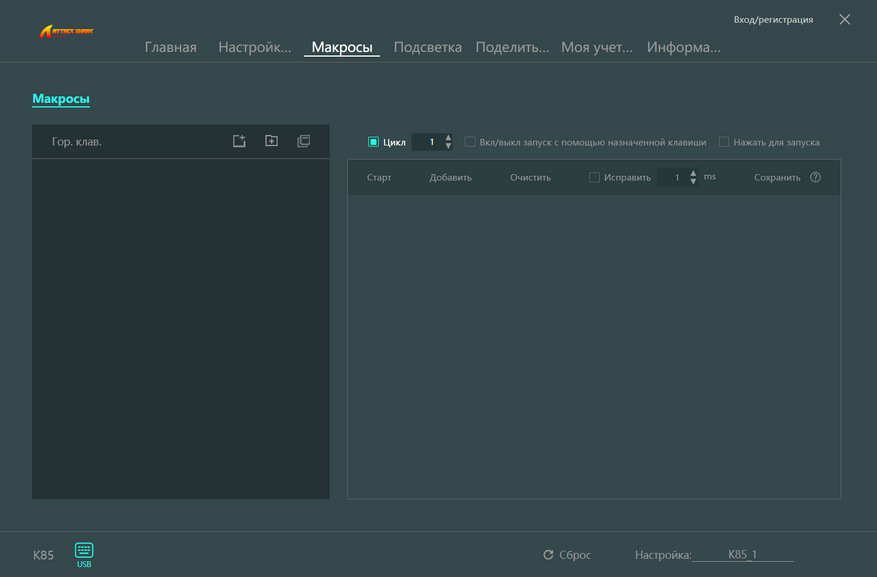Viewport: 877px width, 577px height.
Task: Click the duplicate macro icon
Action: point(304,141)
